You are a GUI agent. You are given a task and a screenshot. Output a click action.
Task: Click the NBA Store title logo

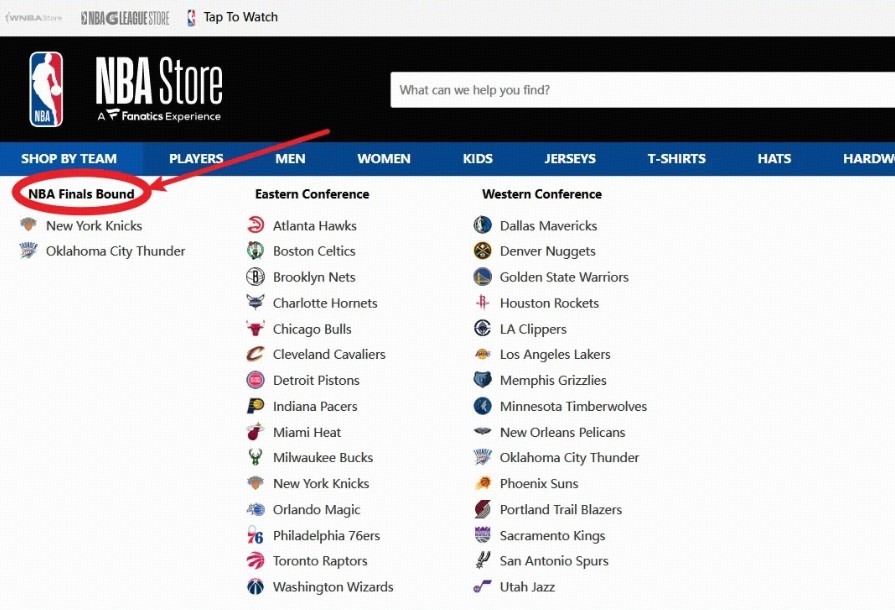click(159, 89)
